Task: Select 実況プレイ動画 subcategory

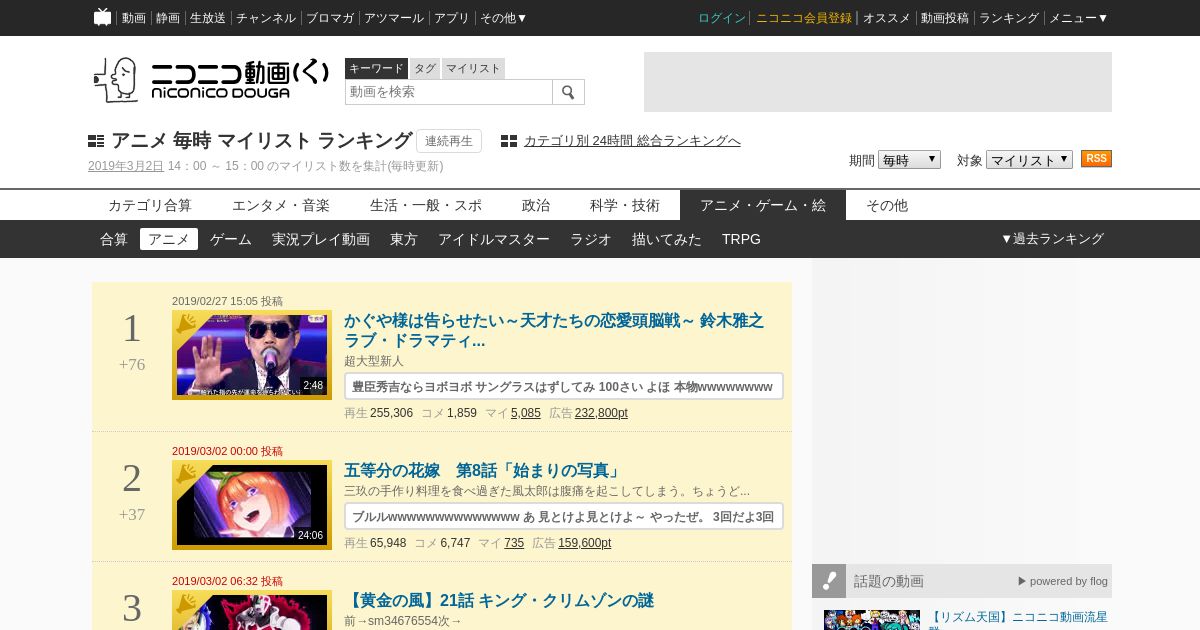Action: click(x=321, y=239)
